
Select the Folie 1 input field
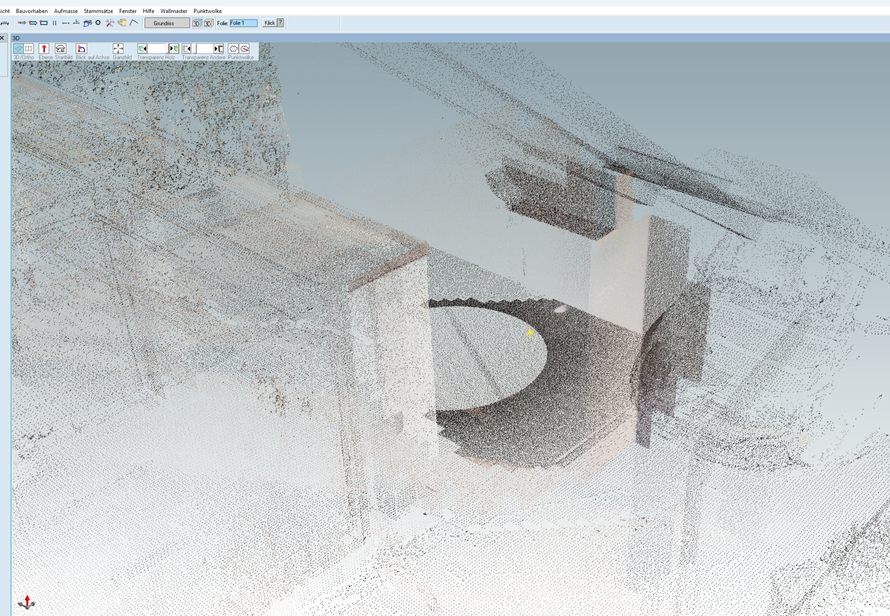coord(244,23)
